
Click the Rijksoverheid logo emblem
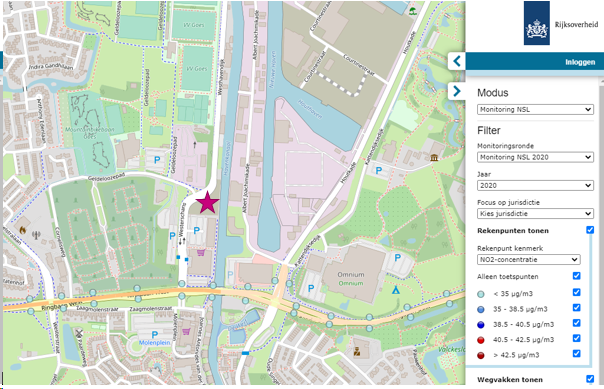click(537, 23)
